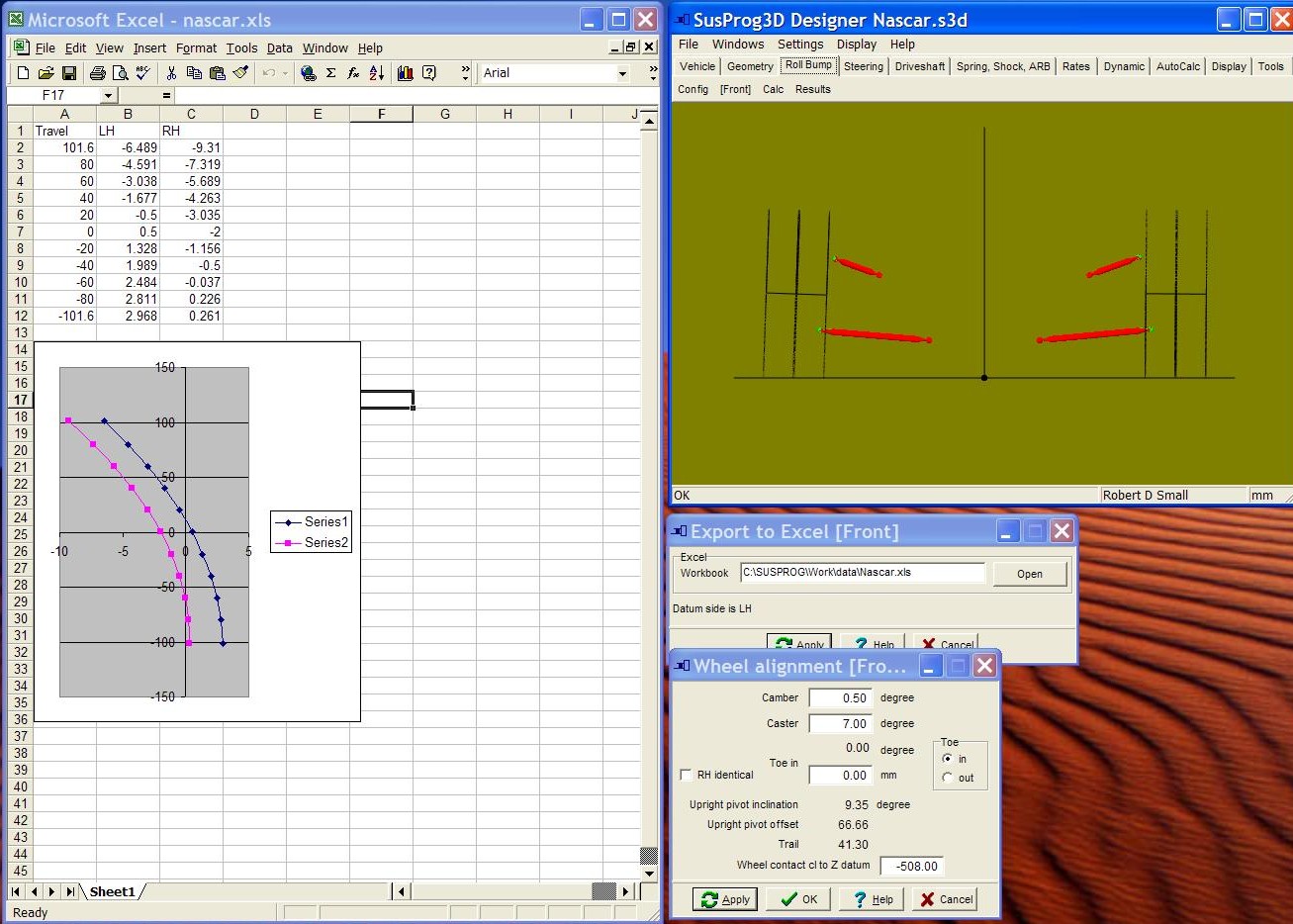Click the Format Painter brush icon
This screenshot has height=924, width=1293.
tap(240, 73)
